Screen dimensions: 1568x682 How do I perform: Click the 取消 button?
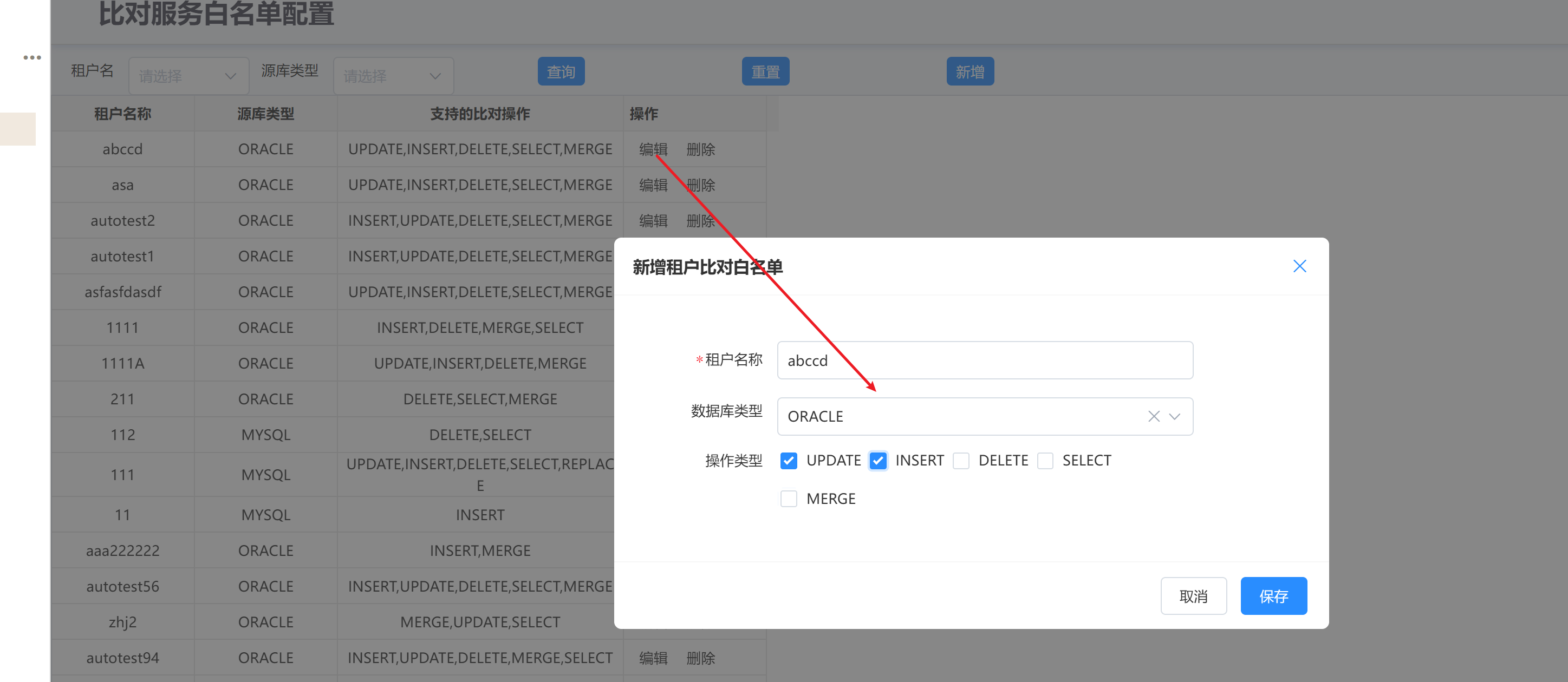point(1193,595)
